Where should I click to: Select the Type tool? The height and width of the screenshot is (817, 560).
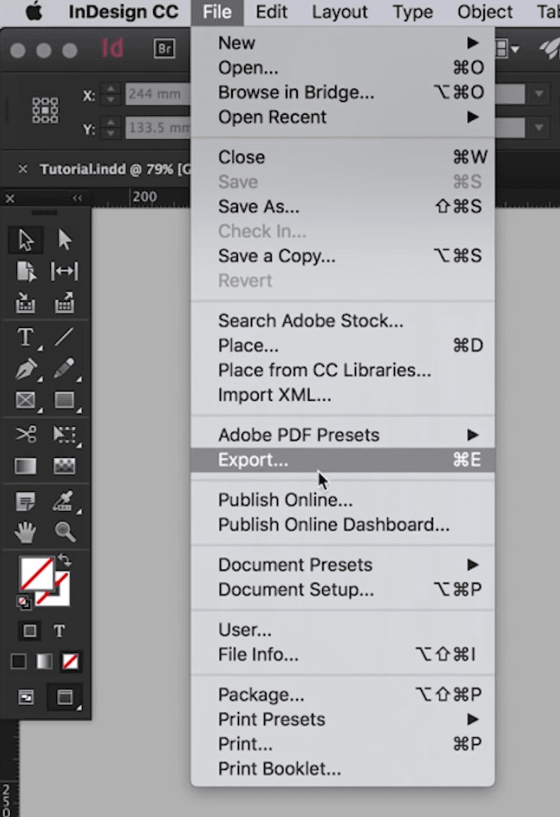(26, 338)
